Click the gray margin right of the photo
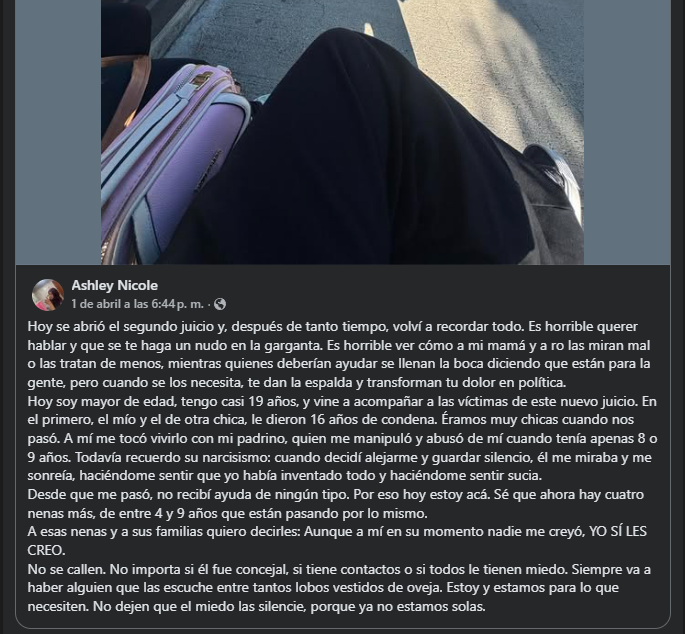The width and height of the screenshot is (685, 634). point(627,131)
